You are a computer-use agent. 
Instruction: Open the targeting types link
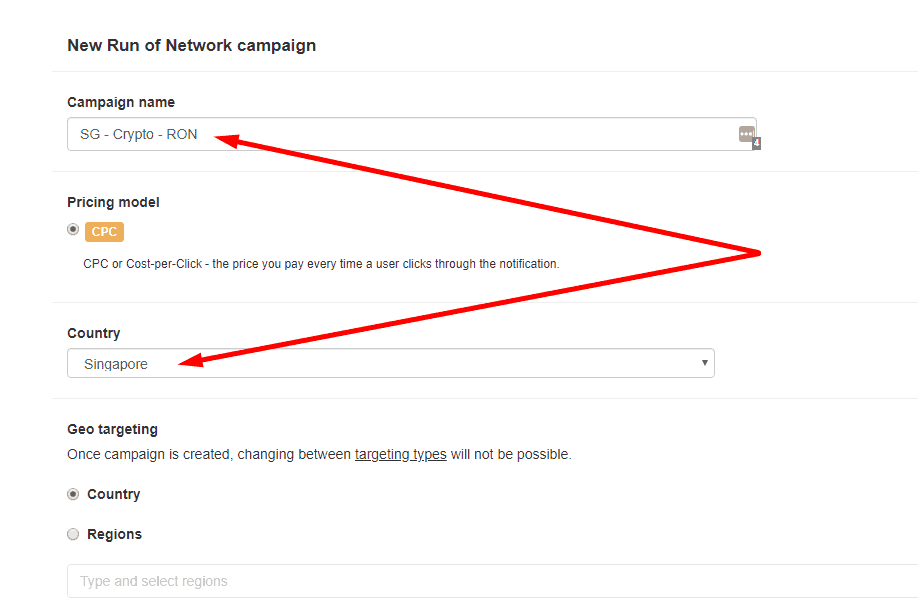tap(400, 454)
